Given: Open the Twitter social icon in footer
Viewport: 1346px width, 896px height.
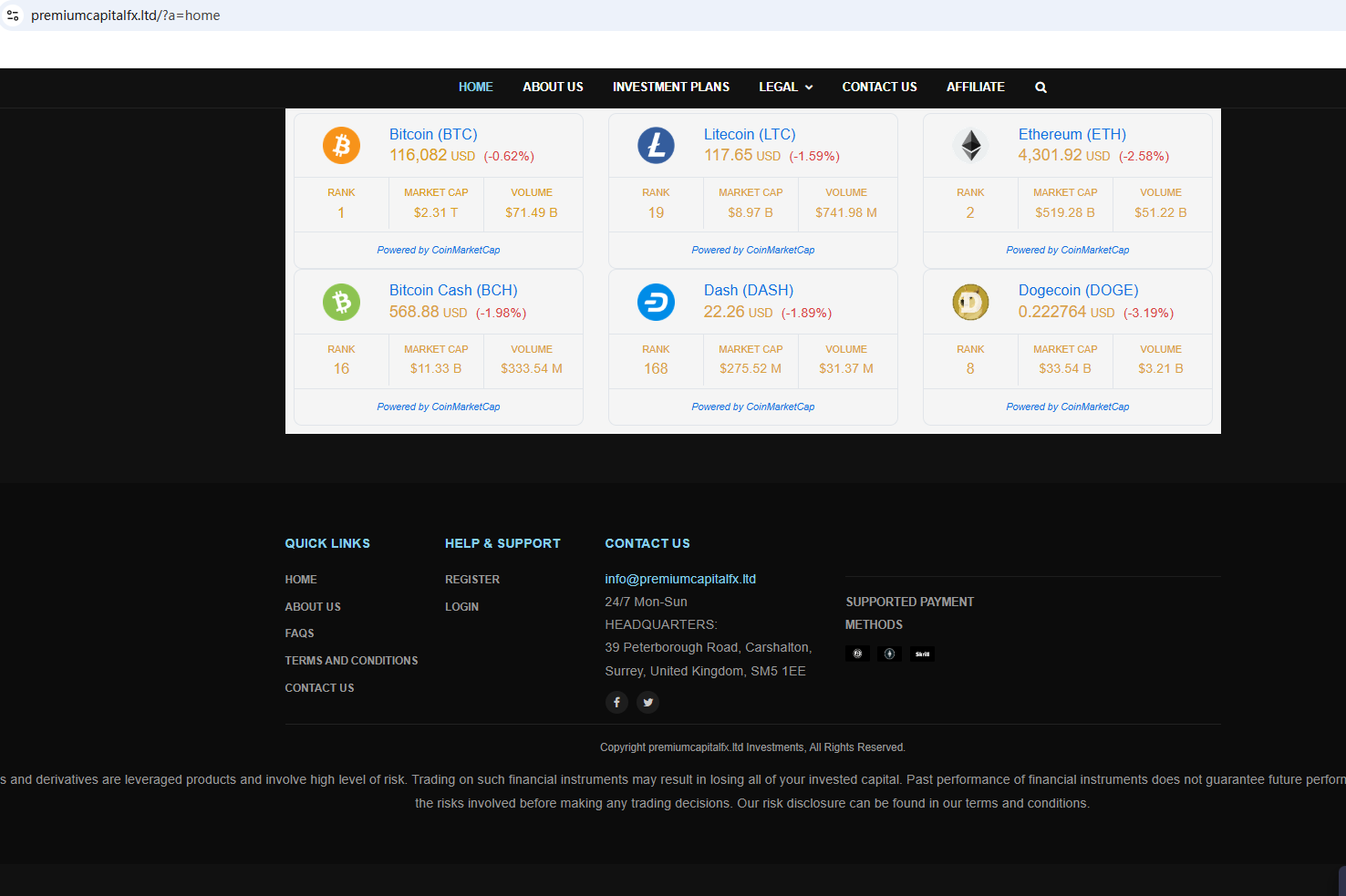Looking at the screenshot, I should point(647,702).
